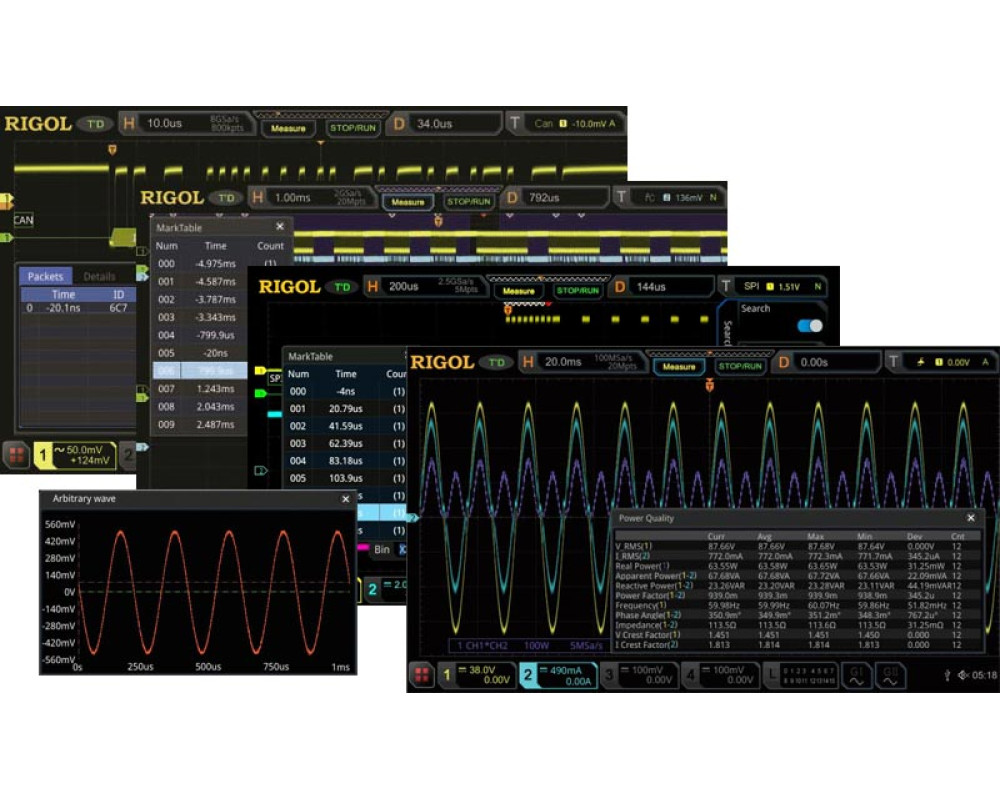This screenshot has width=1000, height=800.
Task: Open the red grid function menu icon in the Power Quality scope
Action: pos(423,676)
